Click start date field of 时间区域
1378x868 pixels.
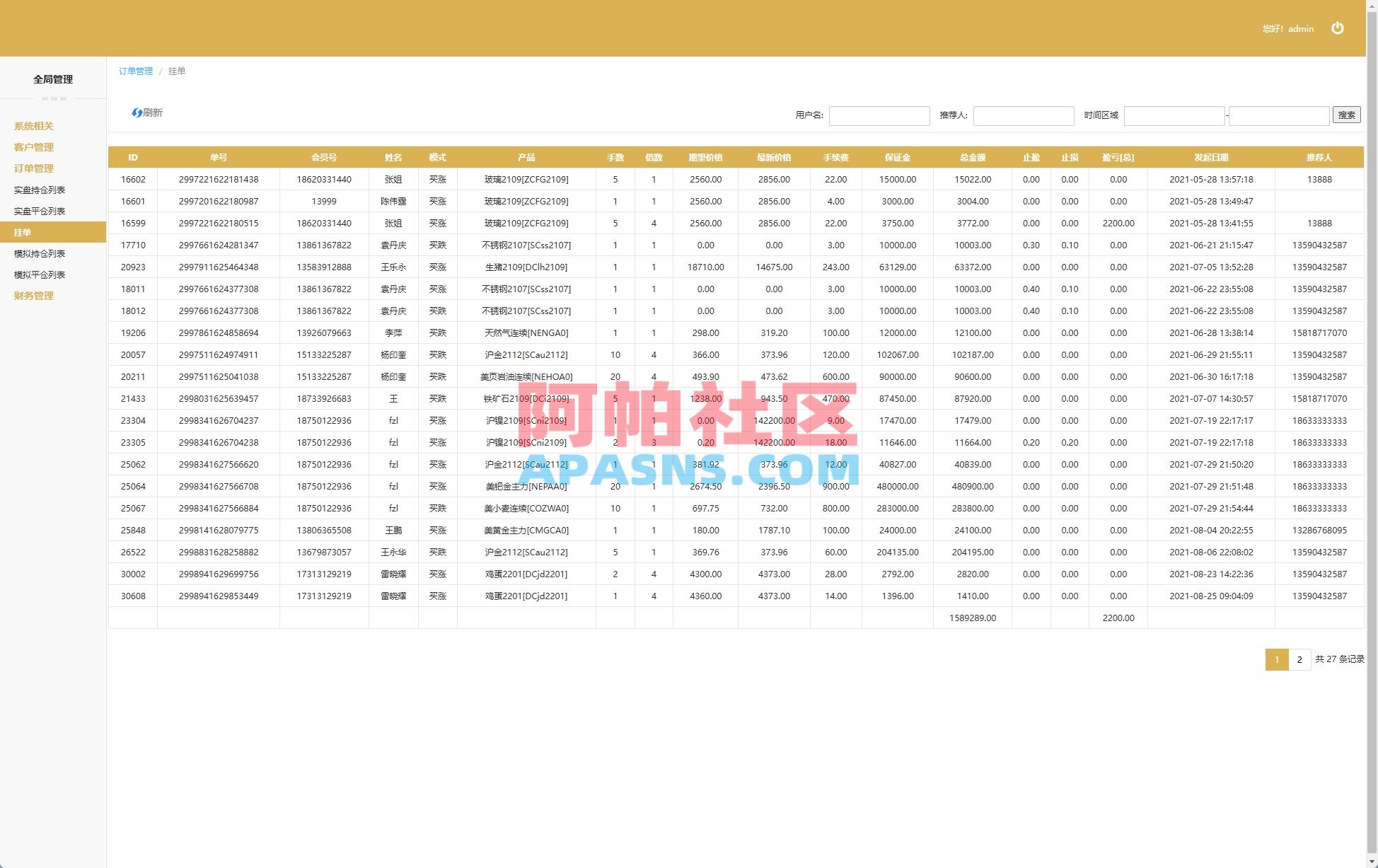(x=1174, y=116)
